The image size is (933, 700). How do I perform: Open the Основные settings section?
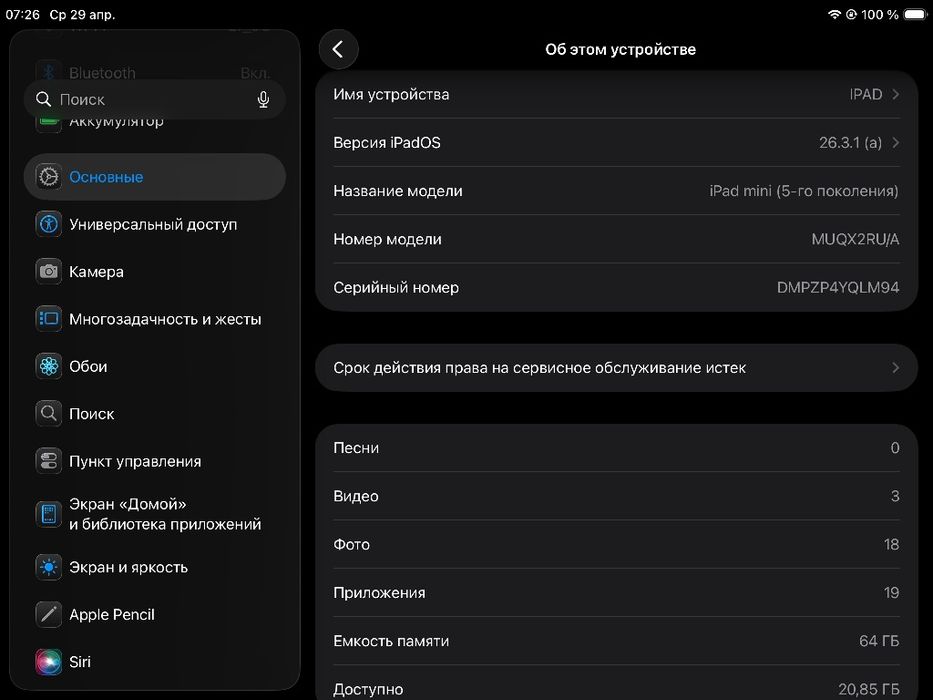[x=155, y=177]
